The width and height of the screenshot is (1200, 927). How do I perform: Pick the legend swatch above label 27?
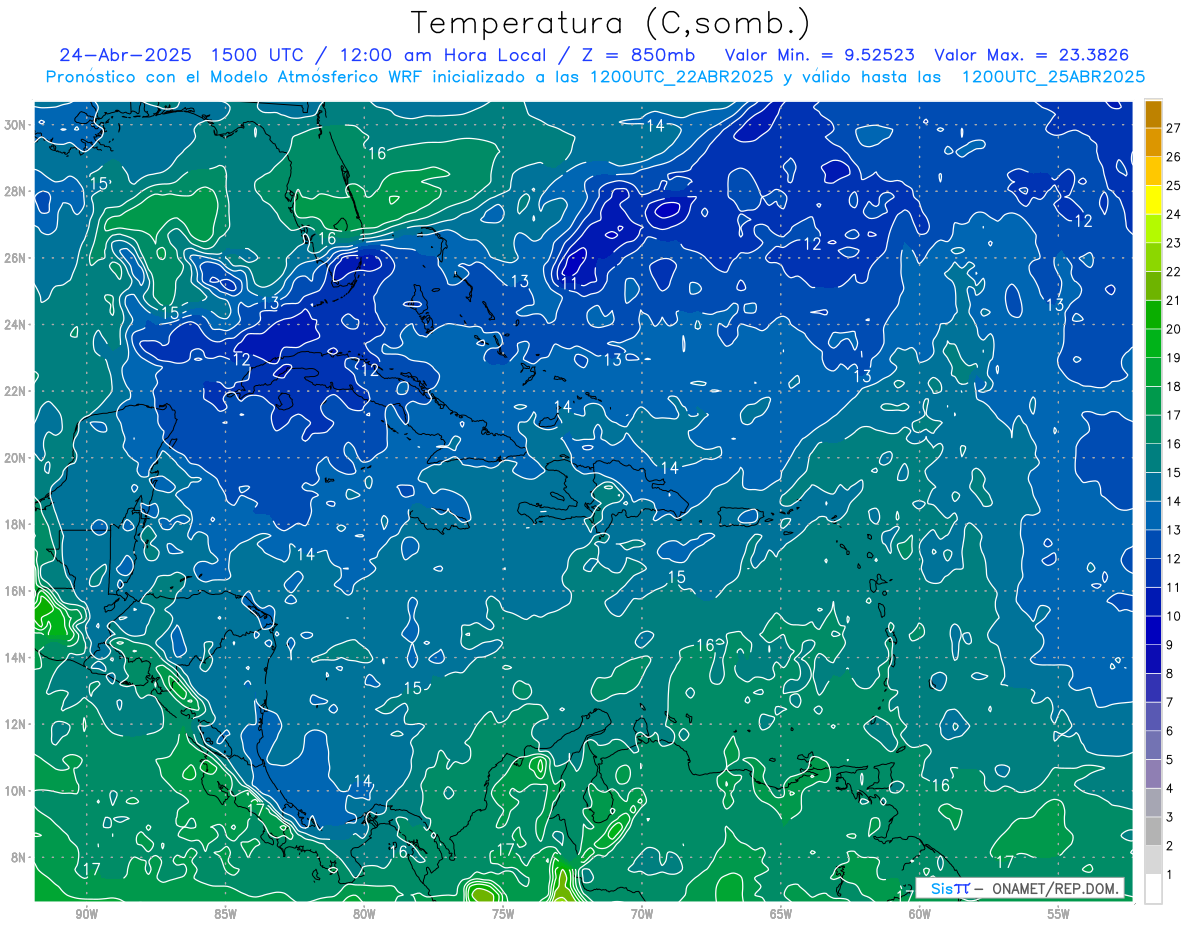click(1153, 114)
